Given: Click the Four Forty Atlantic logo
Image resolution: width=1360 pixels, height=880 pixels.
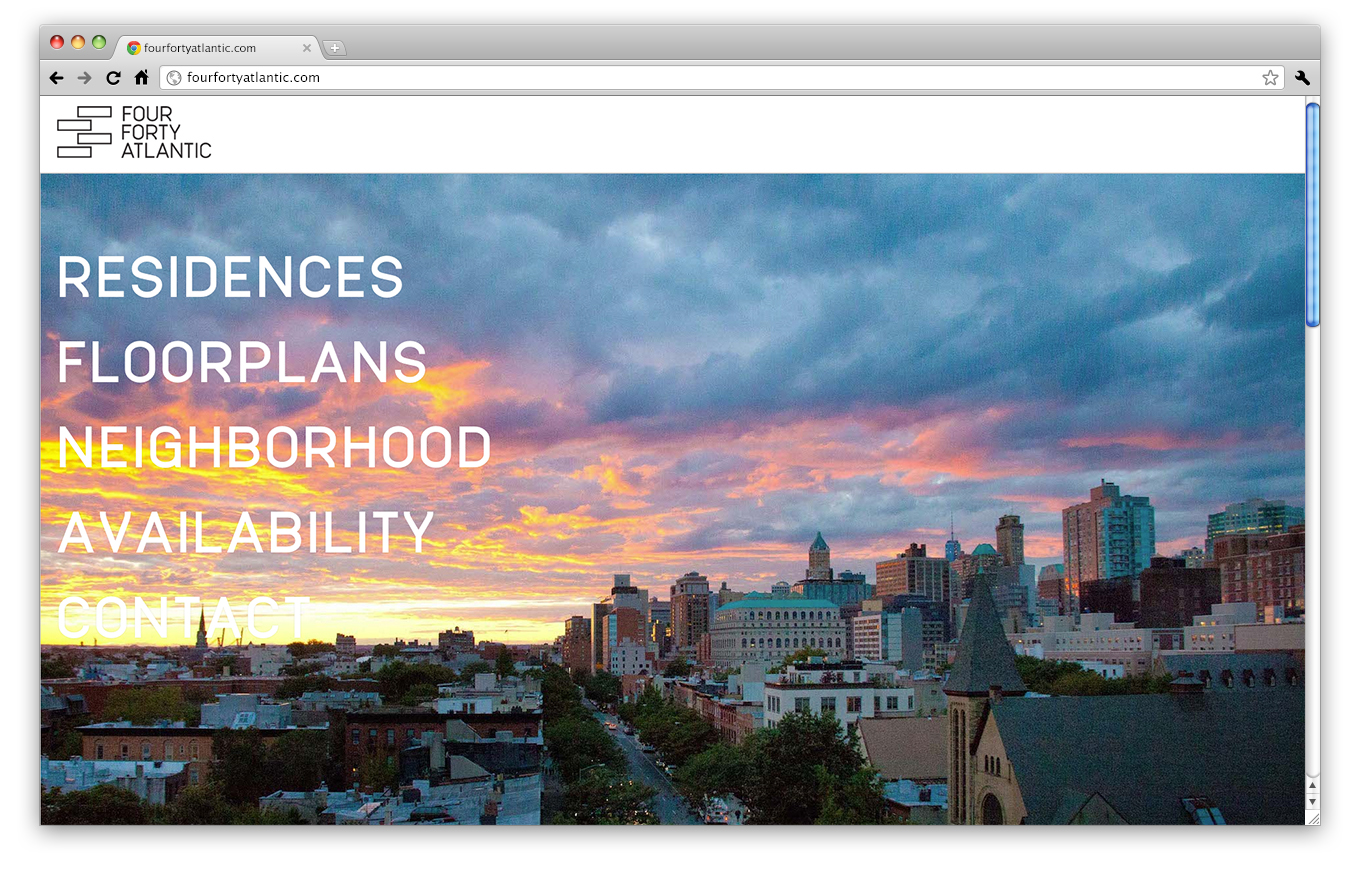Looking at the screenshot, I should pyautogui.click(x=134, y=132).
